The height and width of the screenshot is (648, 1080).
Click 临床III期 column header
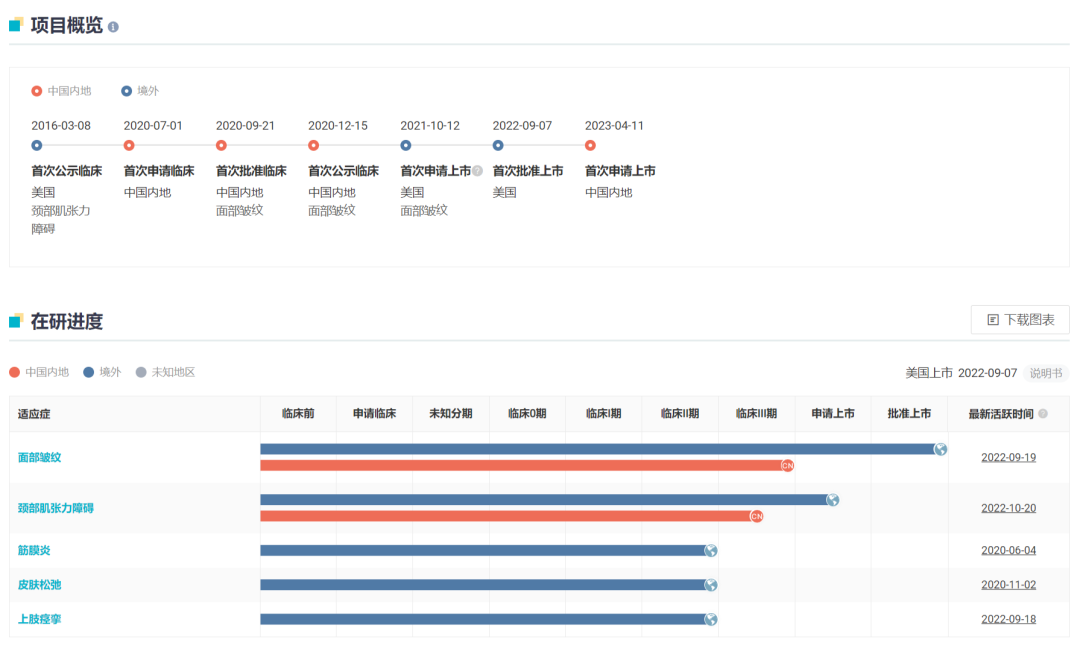click(756, 414)
